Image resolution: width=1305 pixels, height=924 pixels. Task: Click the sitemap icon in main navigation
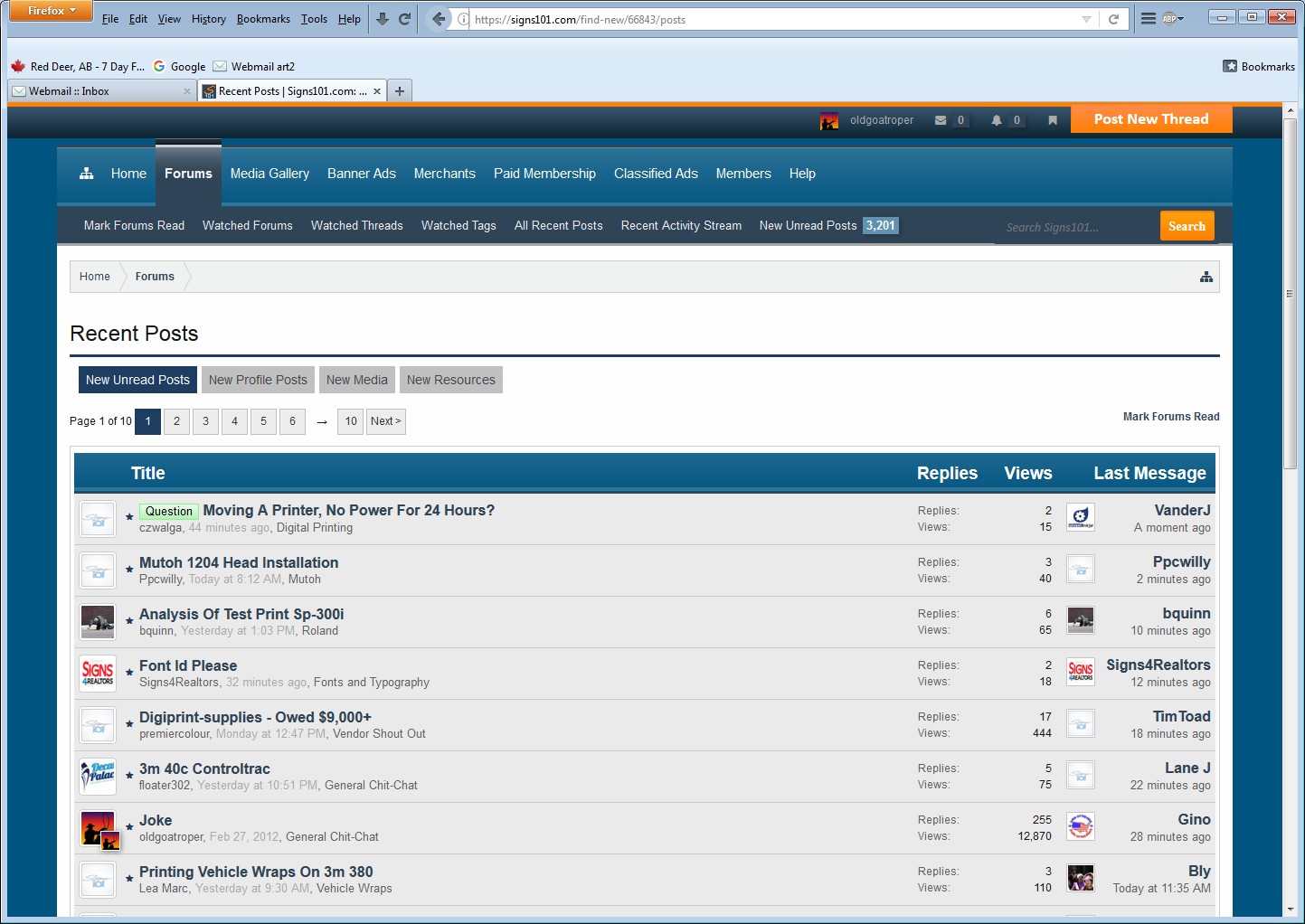tap(87, 174)
